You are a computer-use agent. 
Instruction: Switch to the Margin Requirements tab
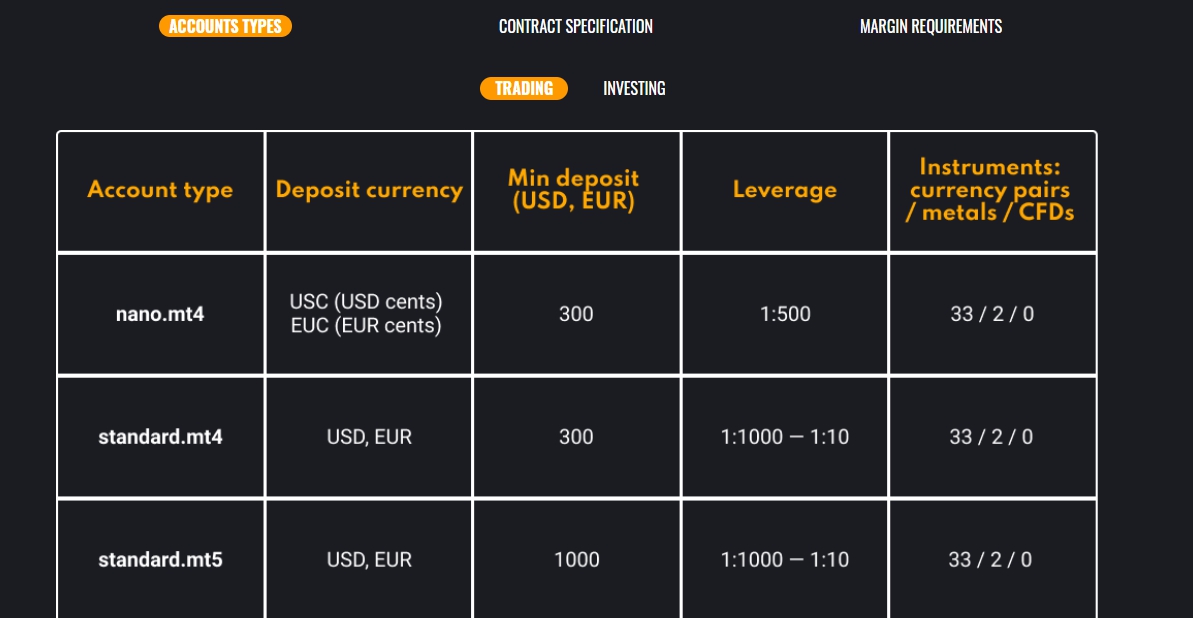point(931,26)
